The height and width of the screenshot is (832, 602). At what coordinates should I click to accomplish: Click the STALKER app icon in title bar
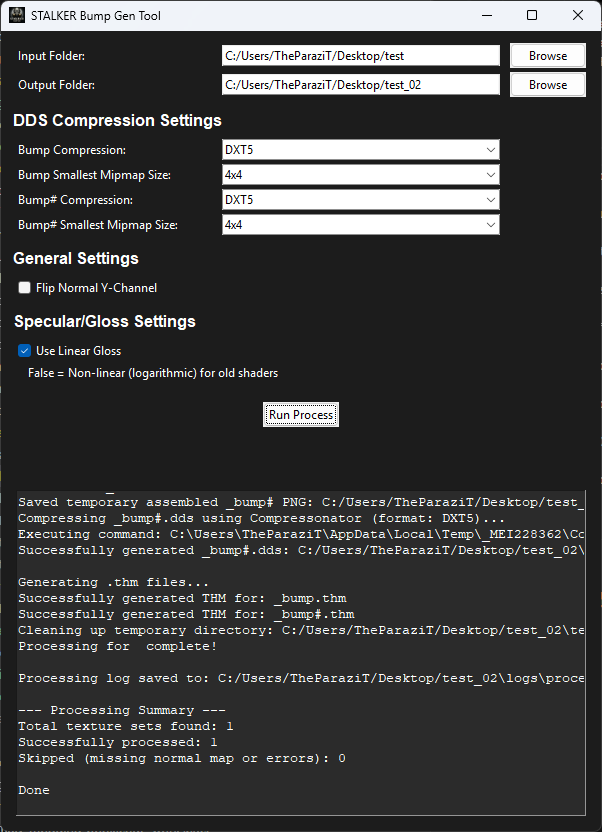[17, 16]
